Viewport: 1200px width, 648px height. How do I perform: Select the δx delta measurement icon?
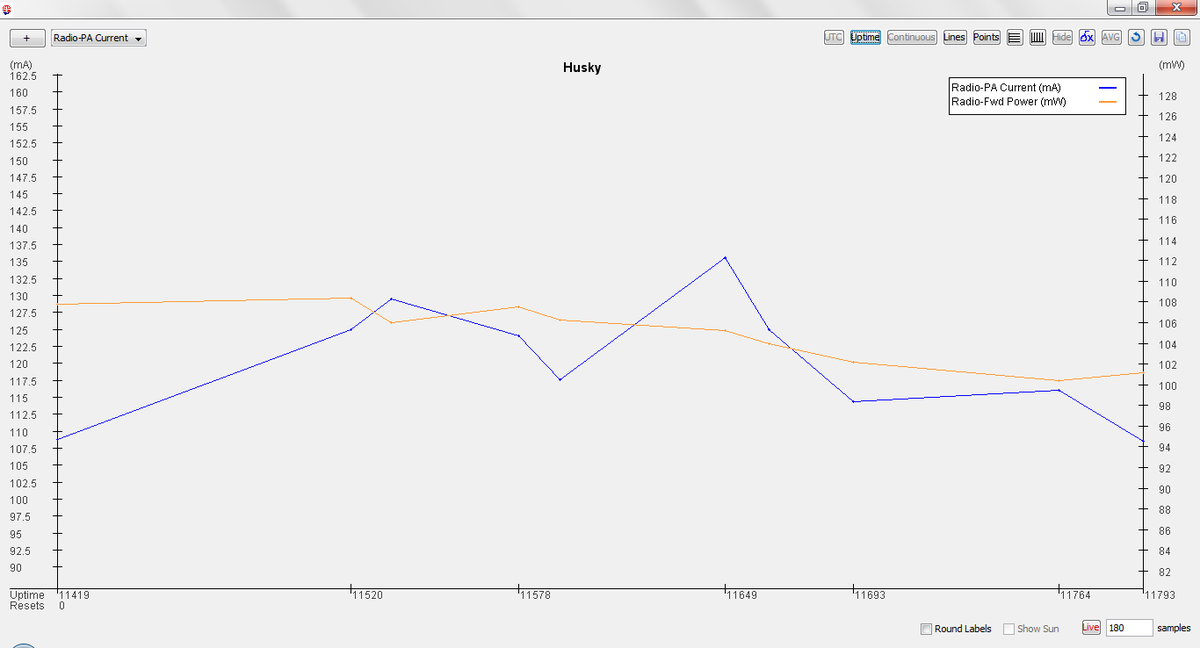tap(1087, 37)
